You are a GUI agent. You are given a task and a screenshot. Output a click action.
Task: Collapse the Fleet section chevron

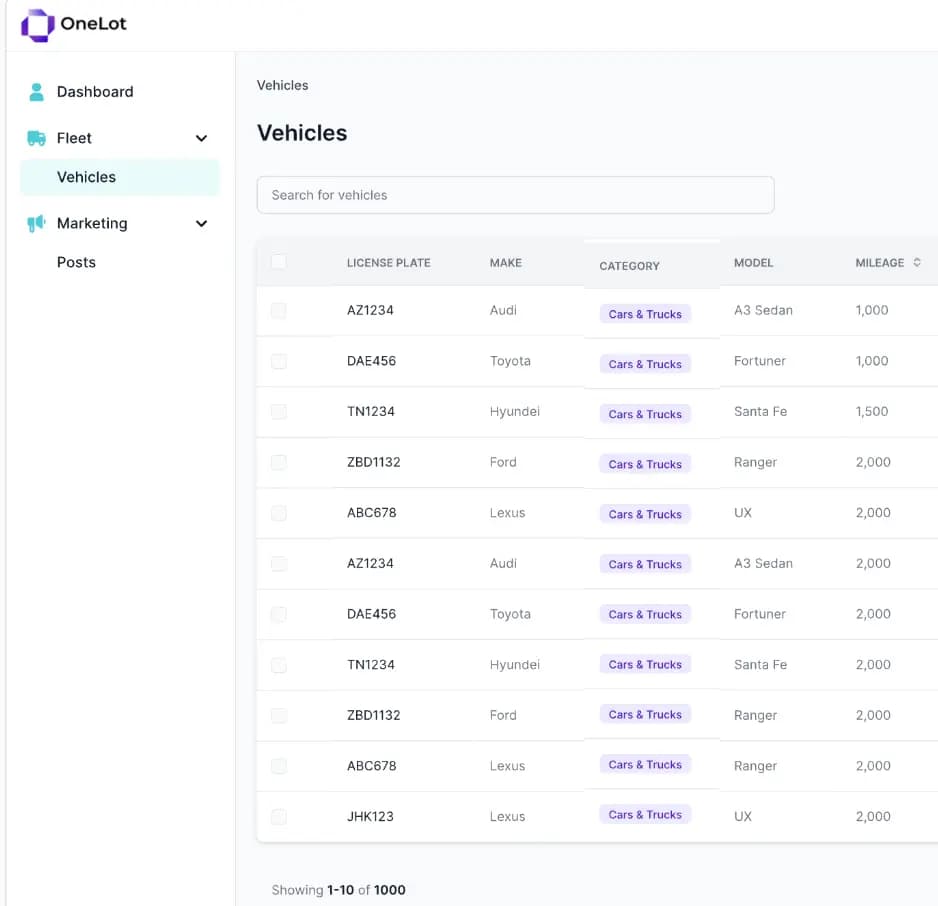pos(201,138)
